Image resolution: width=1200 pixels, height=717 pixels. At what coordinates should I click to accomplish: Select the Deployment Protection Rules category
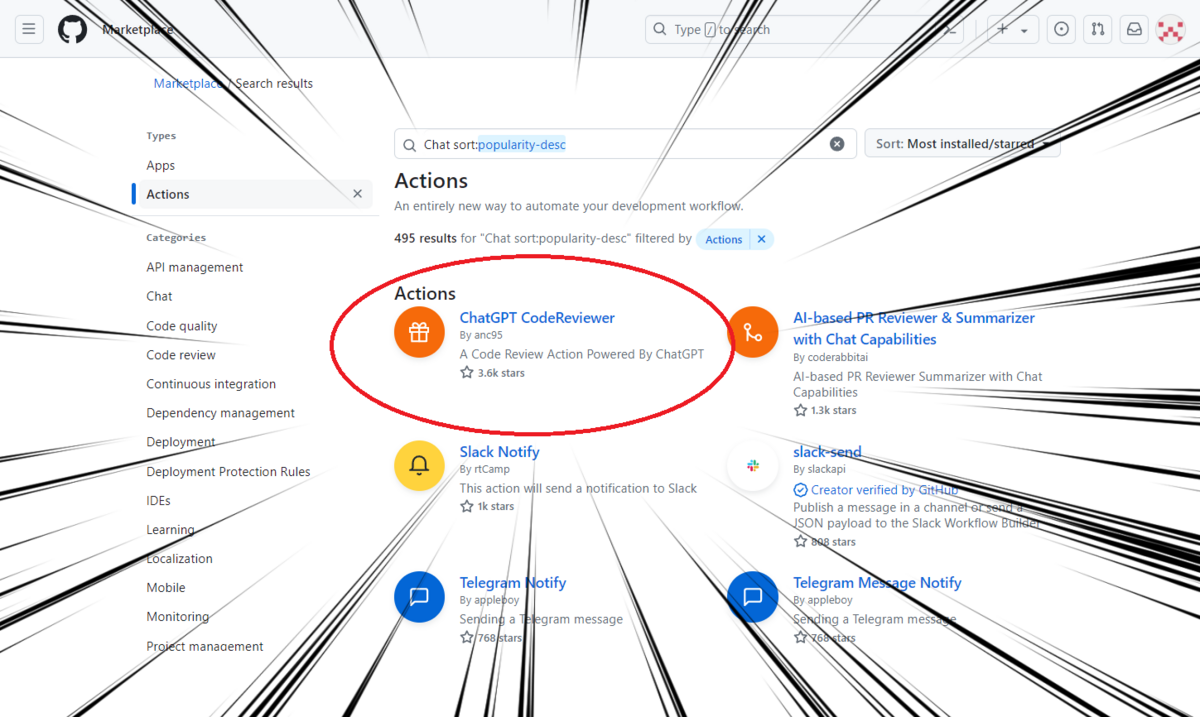(x=229, y=472)
